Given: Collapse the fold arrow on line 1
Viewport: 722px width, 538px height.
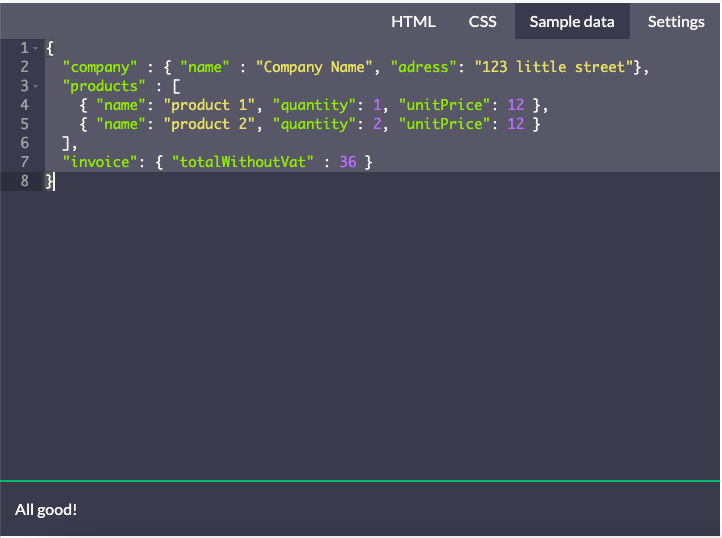Looking at the screenshot, I should (35, 48).
